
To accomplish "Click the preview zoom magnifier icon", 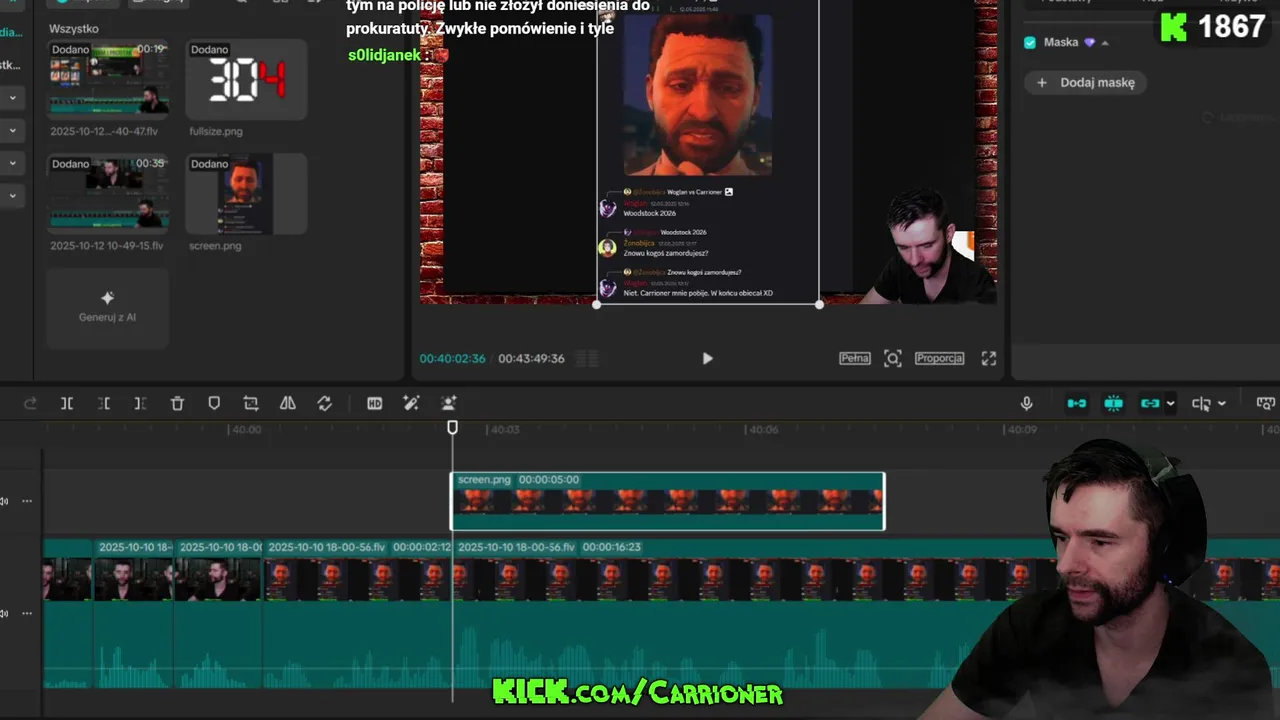I will (893, 358).
